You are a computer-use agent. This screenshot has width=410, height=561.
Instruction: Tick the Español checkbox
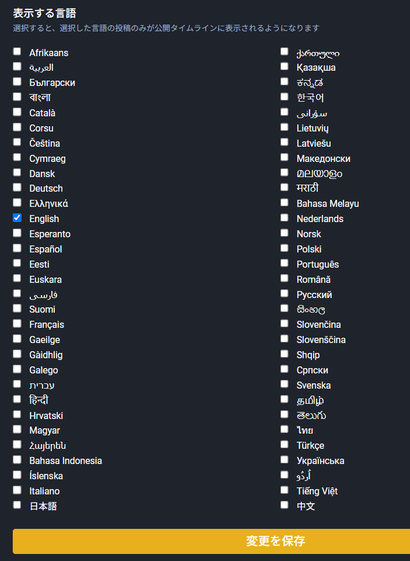point(17,248)
